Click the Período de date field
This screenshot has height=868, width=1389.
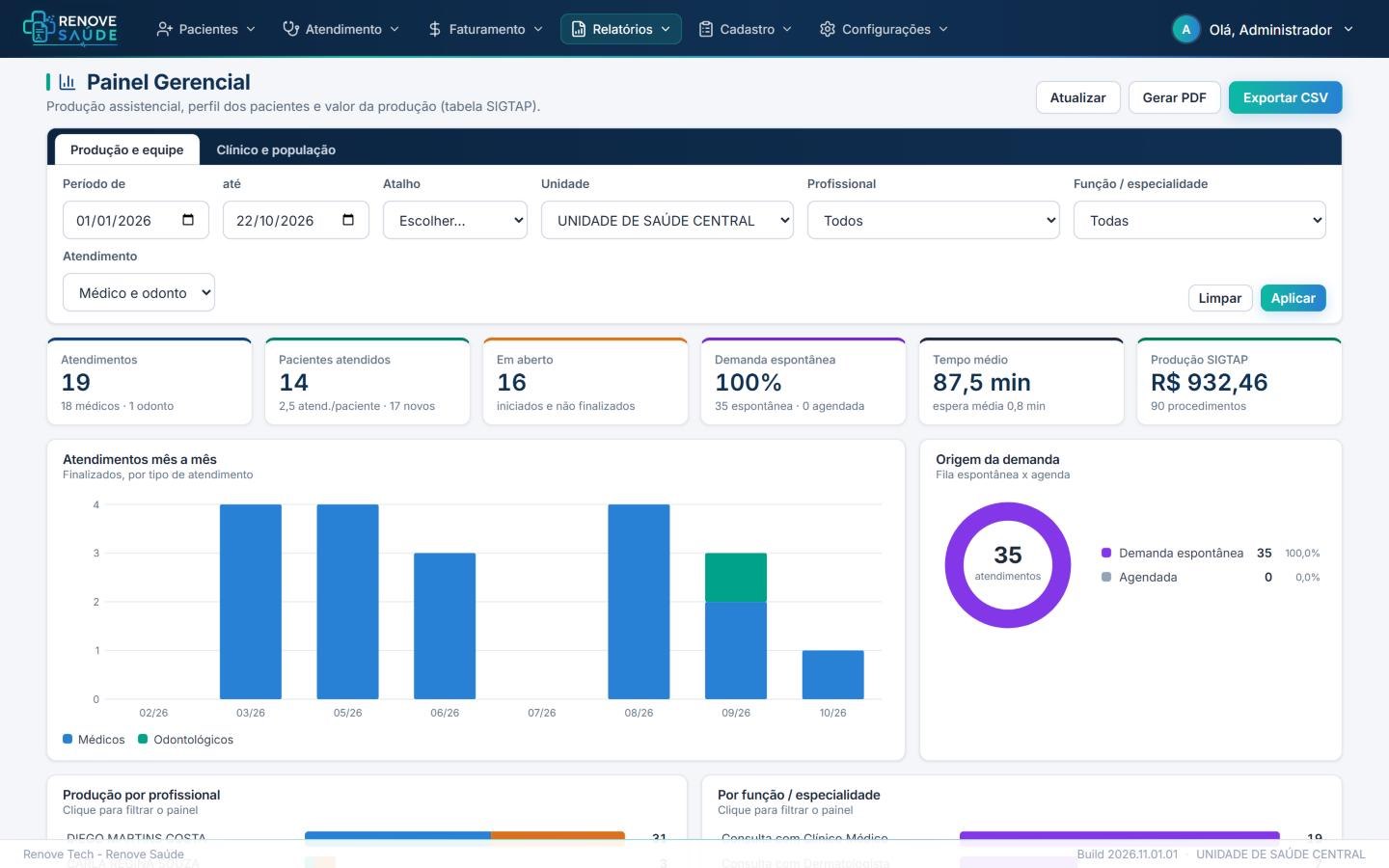pyautogui.click(x=135, y=220)
